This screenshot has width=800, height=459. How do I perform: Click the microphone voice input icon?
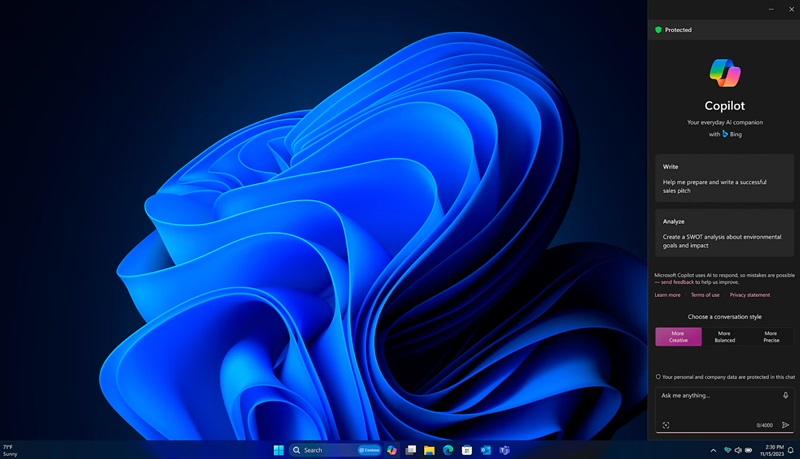click(786, 395)
